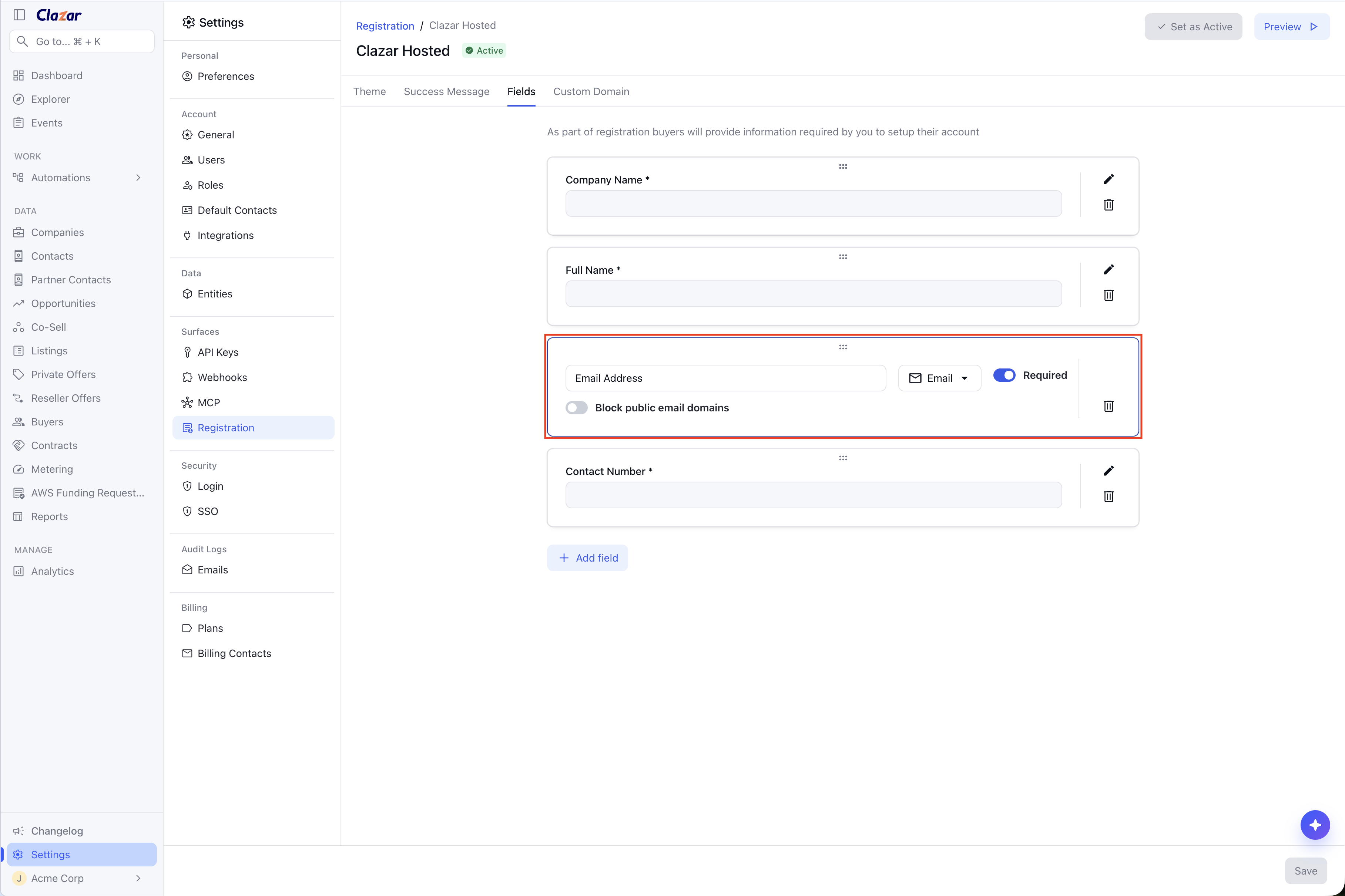Image resolution: width=1345 pixels, height=896 pixels.
Task: Open Preferences in settings menu
Action: point(253,76)
